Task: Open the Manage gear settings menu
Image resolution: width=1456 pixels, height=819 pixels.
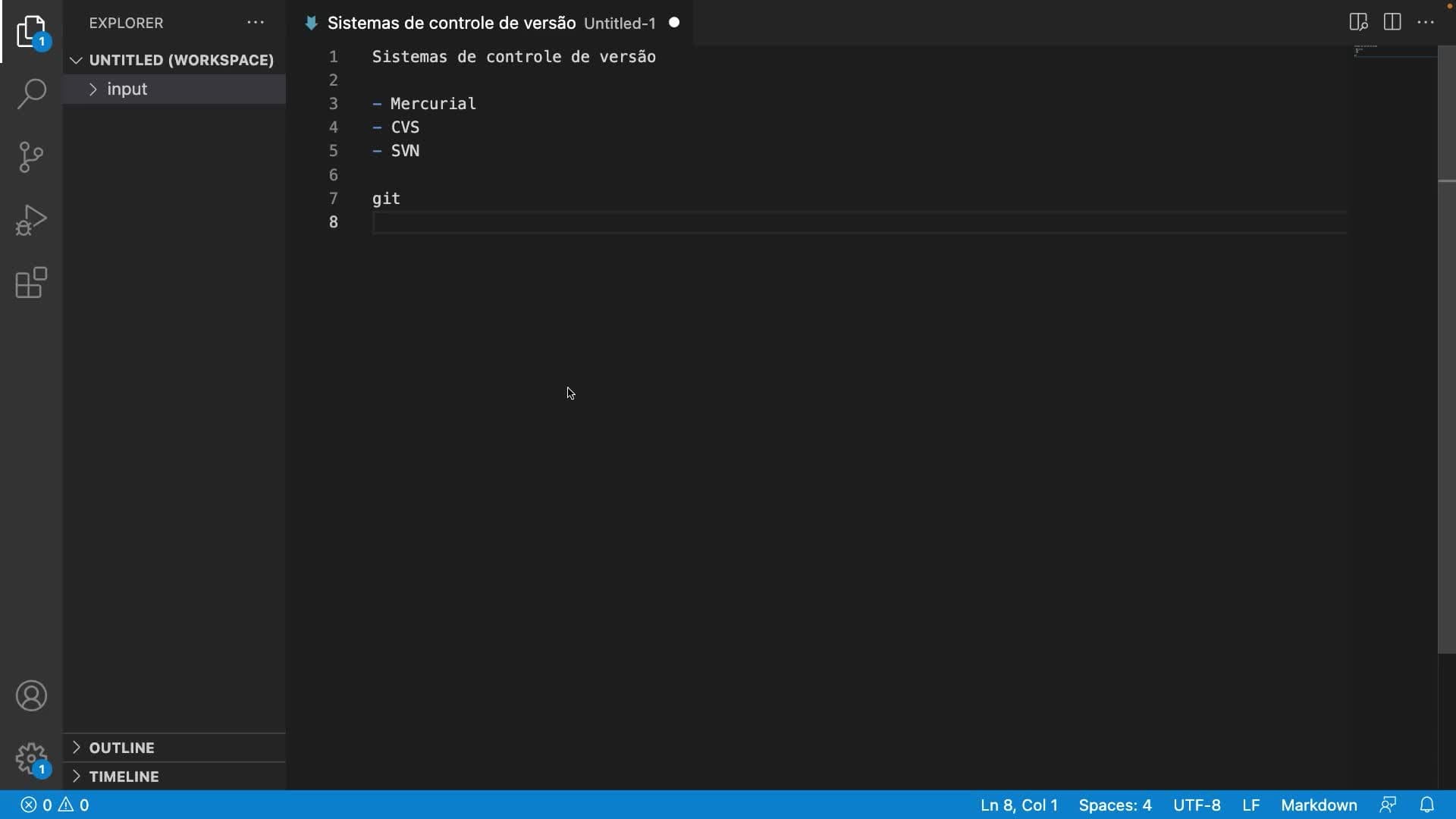Action: tap(31, 758)
